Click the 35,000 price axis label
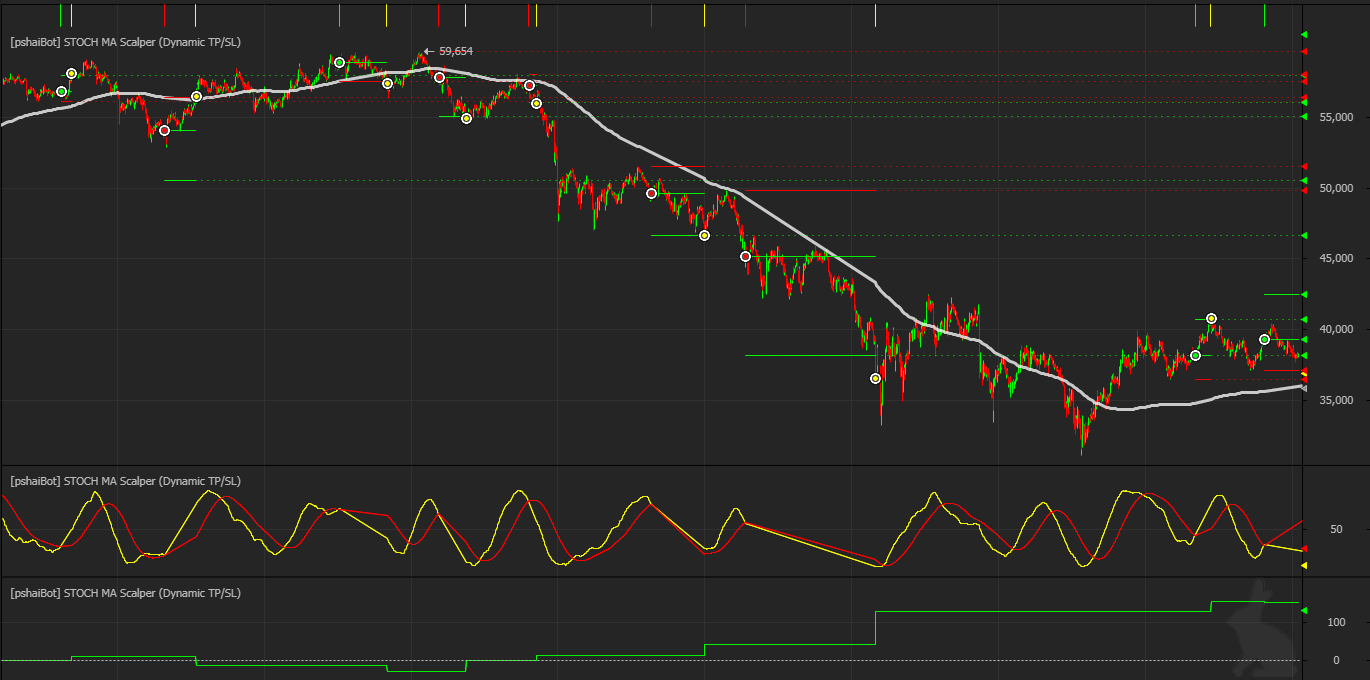The width and height of the screenshot is (1370, 680). (1336, 400)
